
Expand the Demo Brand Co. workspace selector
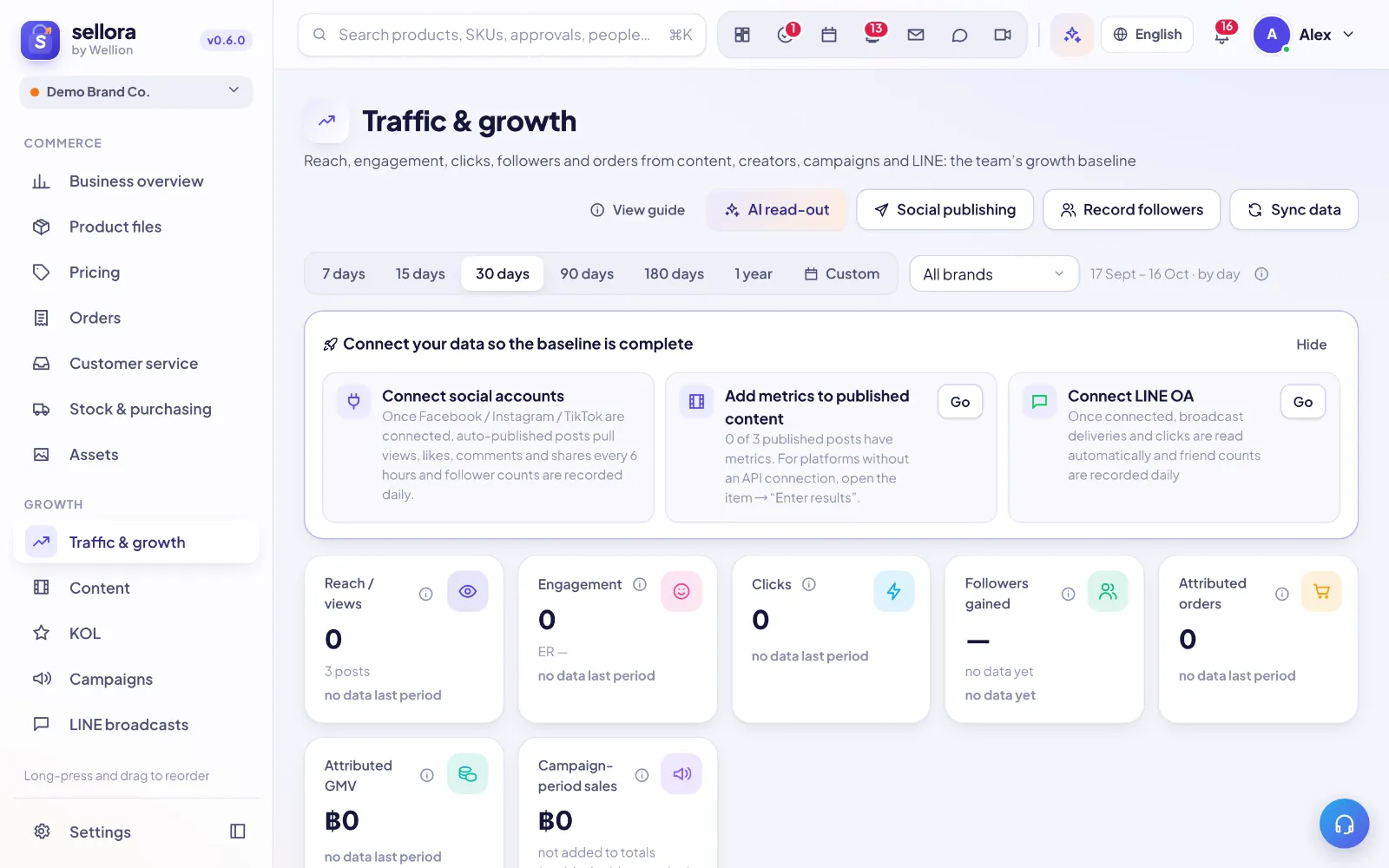(136, 92)
